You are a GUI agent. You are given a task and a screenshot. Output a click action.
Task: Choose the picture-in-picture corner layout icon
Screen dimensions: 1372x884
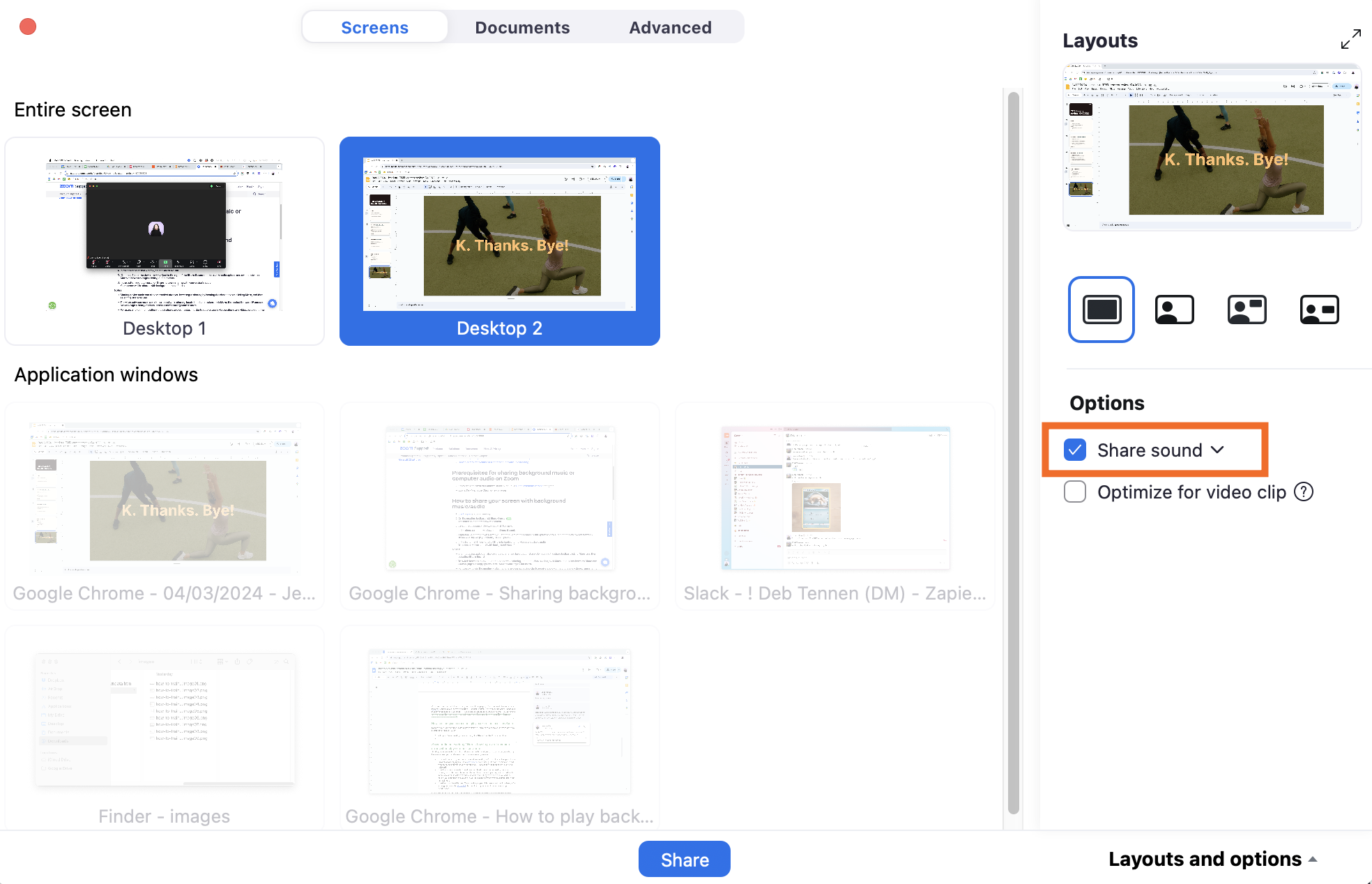[1174, 310]
